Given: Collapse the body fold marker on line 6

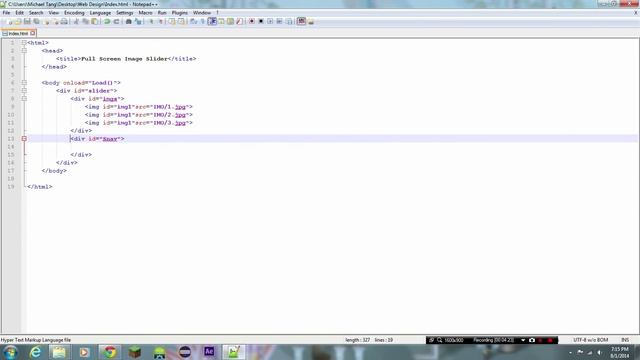Looking at the screenshot, I should point(24,82).
